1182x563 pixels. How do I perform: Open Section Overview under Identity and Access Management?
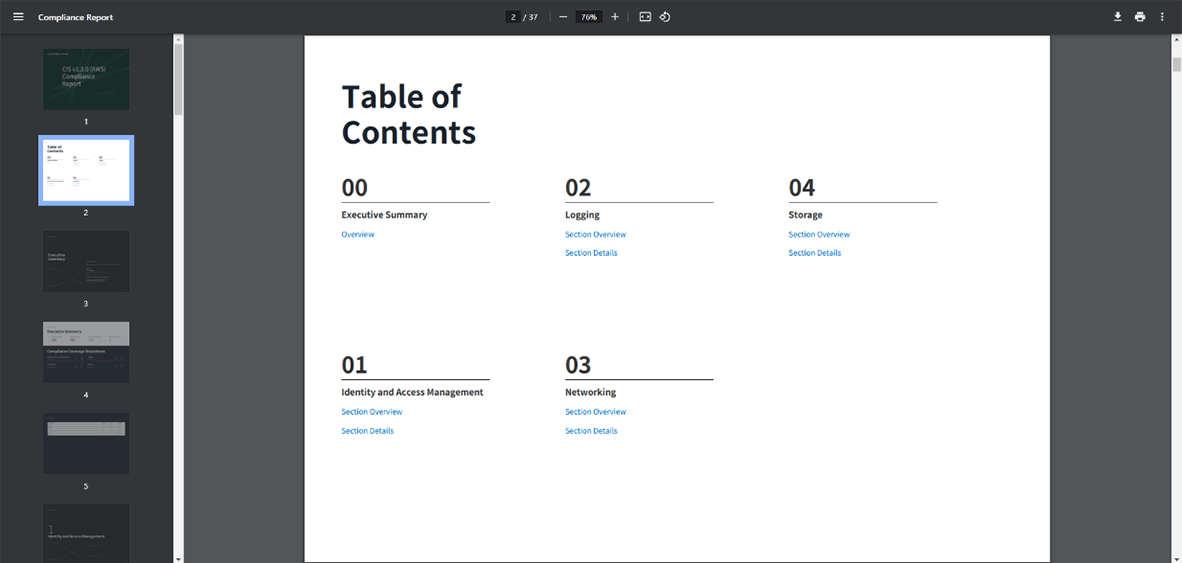tap(372, 412)
